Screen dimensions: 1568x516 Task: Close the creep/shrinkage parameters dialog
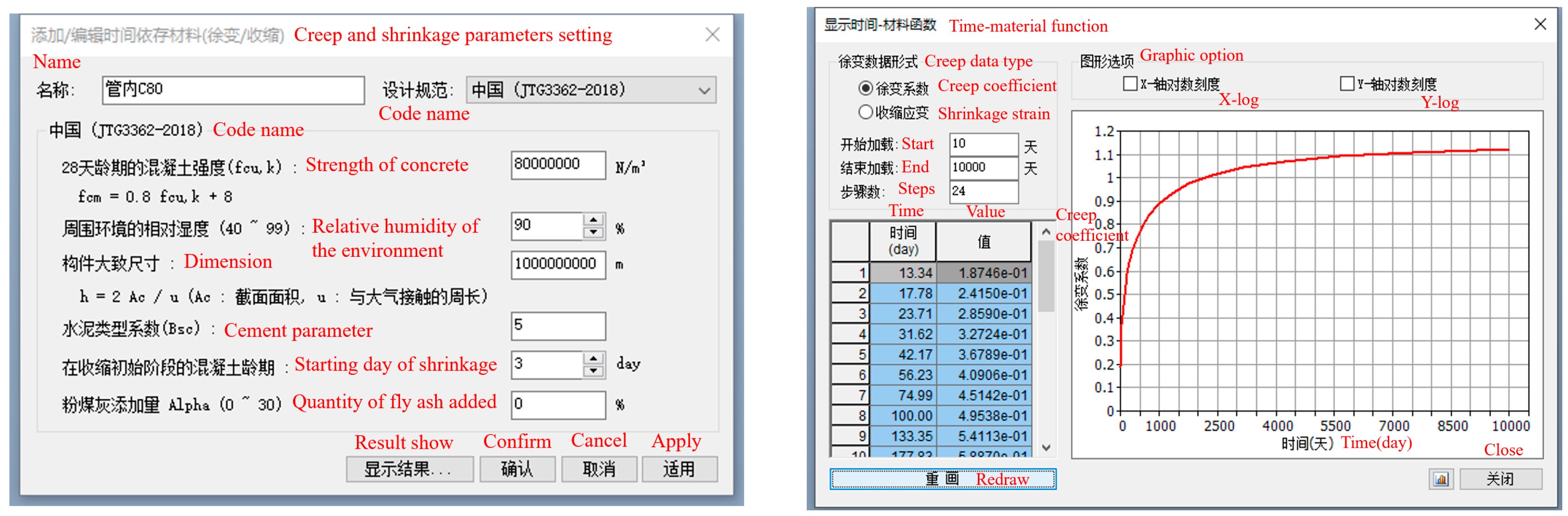pos(712,35)
